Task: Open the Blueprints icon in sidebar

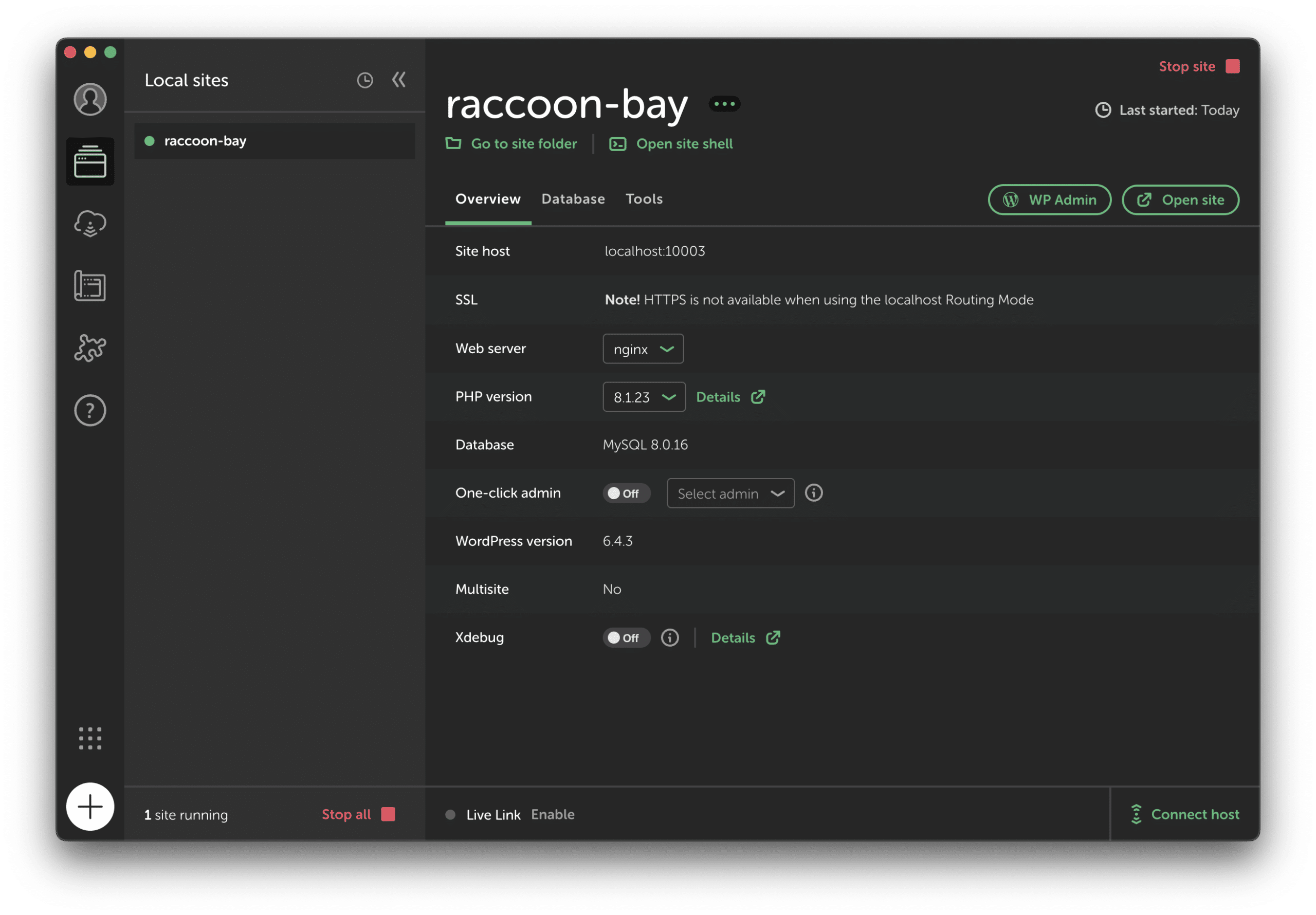Action: click(90, 286)
